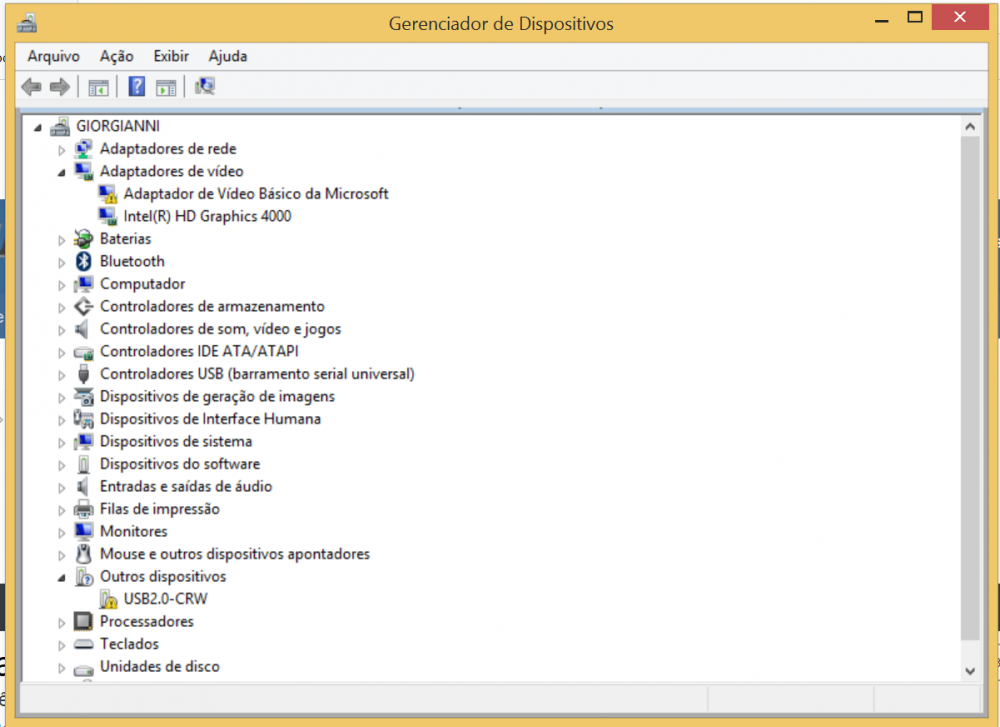The height and width of the screenshot is (727, 1000).
Task: Select Controladores de som, vídeo e jogos label
Action: pos(220,329)
